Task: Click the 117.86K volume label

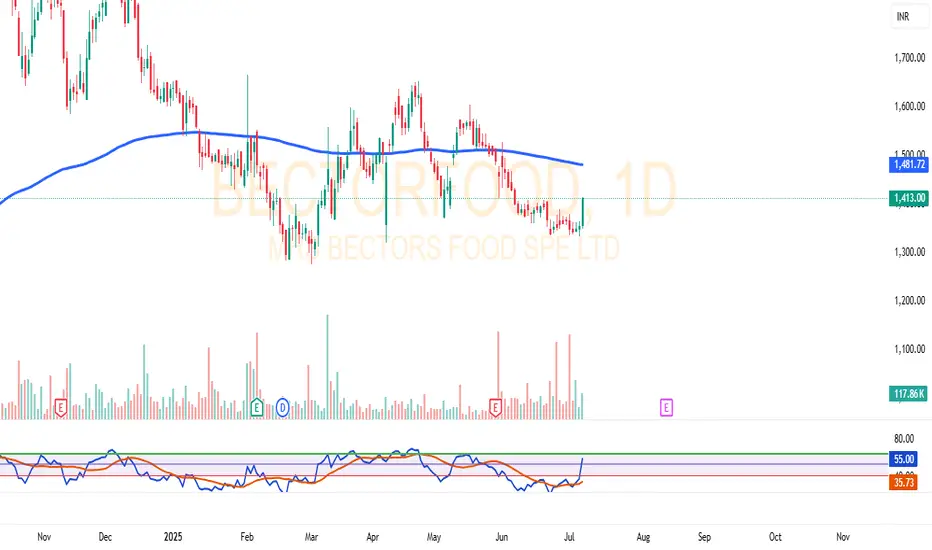Action: (x=909, y=394)
